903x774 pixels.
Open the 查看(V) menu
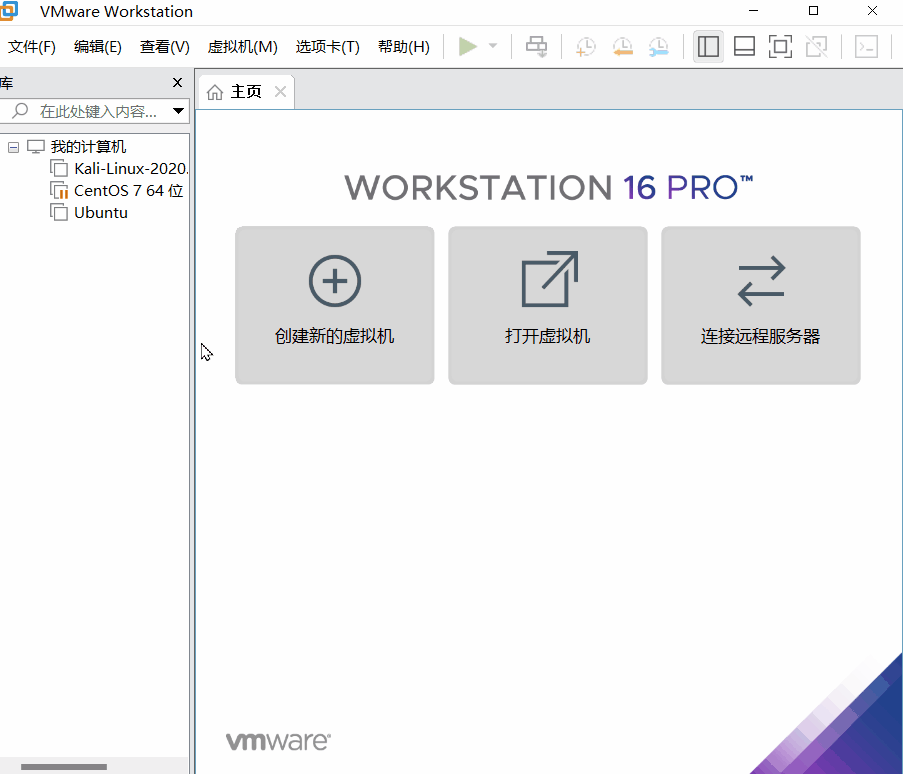click(x=165, y=46)
